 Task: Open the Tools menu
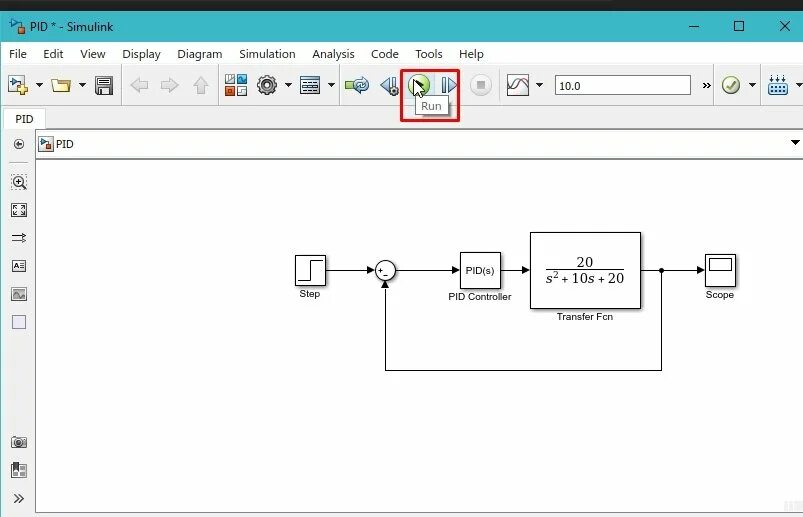click(429, 54)
